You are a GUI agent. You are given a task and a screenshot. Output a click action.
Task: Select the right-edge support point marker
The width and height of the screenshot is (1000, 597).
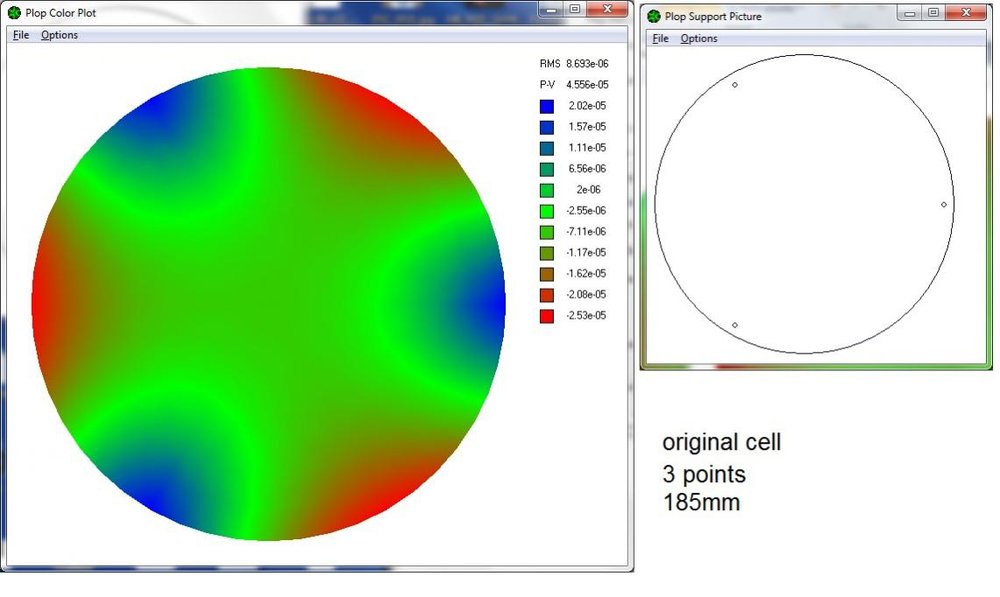pos(943,204)
